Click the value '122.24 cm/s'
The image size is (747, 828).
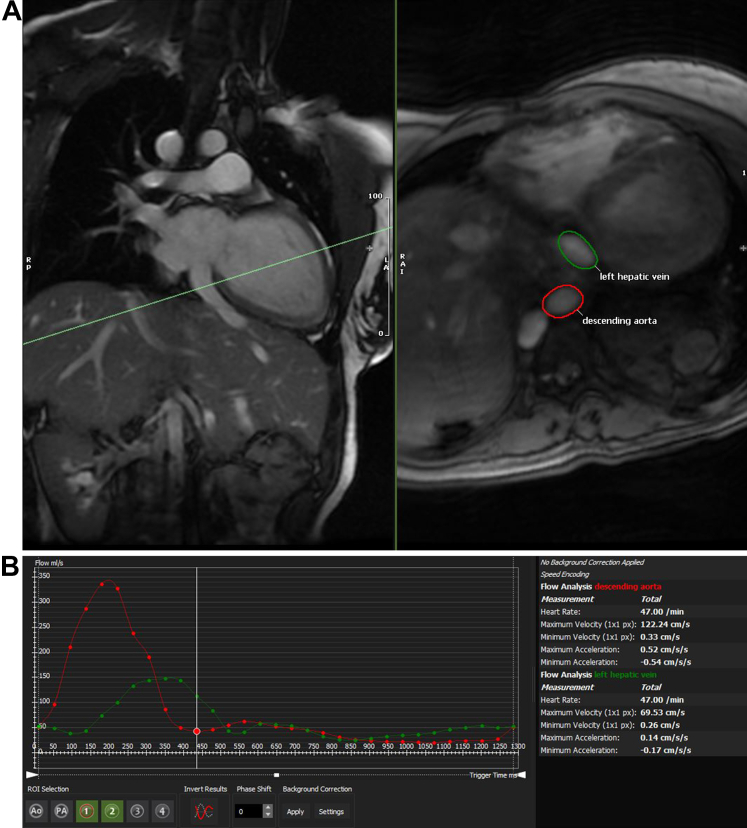coord(665,624)
